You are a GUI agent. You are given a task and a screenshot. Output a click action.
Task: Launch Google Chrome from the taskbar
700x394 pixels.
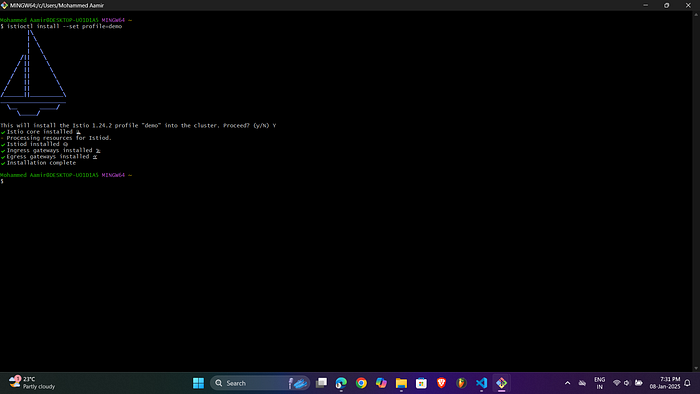361,383
